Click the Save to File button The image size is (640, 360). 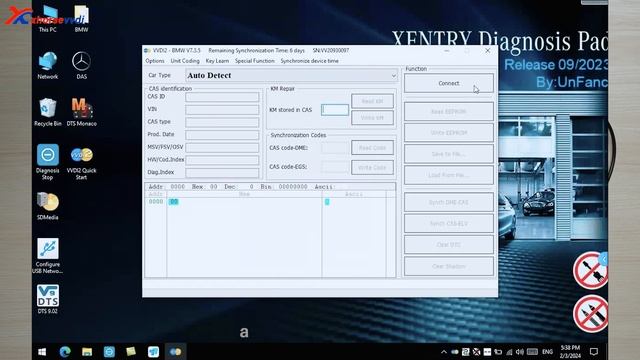(x=449, y=154)
